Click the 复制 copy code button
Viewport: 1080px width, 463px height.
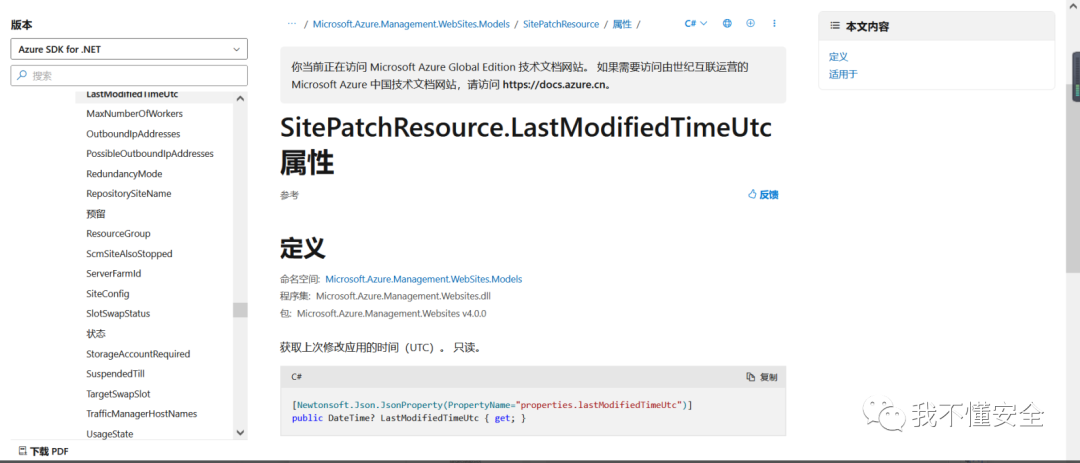pos(762,377)
